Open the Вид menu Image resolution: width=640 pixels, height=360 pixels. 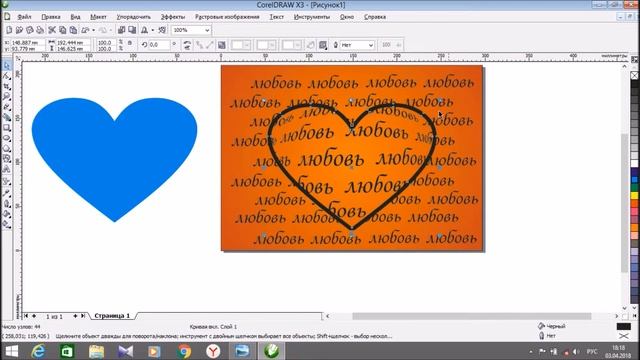pyautogui.click(x=75, y=17)
